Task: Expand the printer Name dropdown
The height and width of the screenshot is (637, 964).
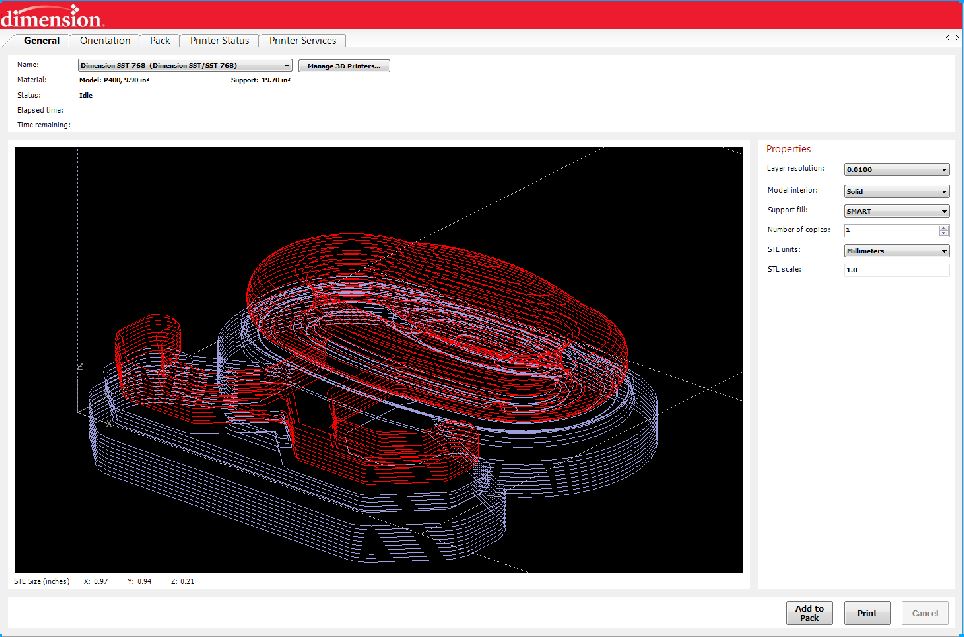Action: (x=185, y=65)
